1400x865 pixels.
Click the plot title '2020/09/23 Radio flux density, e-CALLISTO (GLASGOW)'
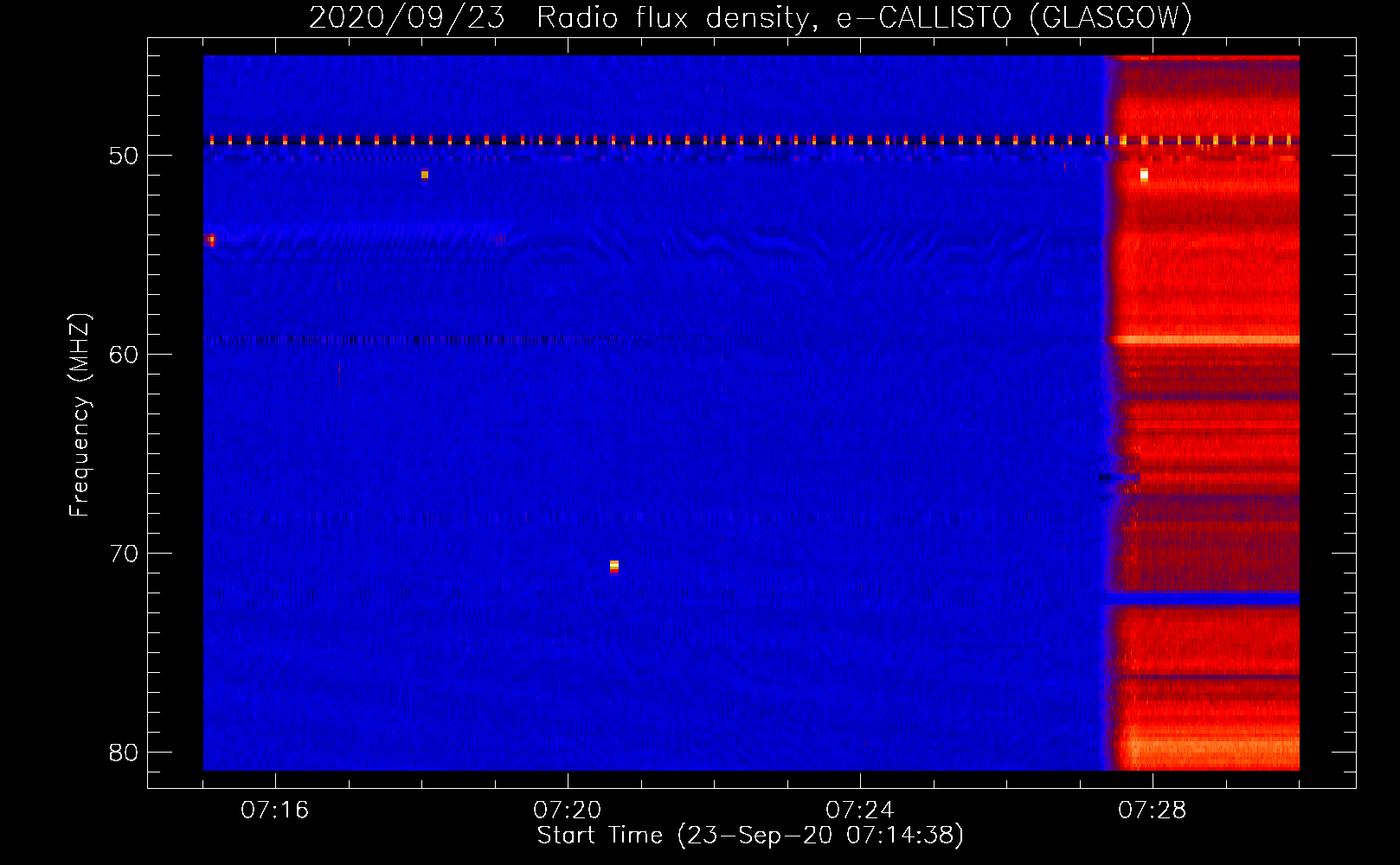tap(750, 17)
